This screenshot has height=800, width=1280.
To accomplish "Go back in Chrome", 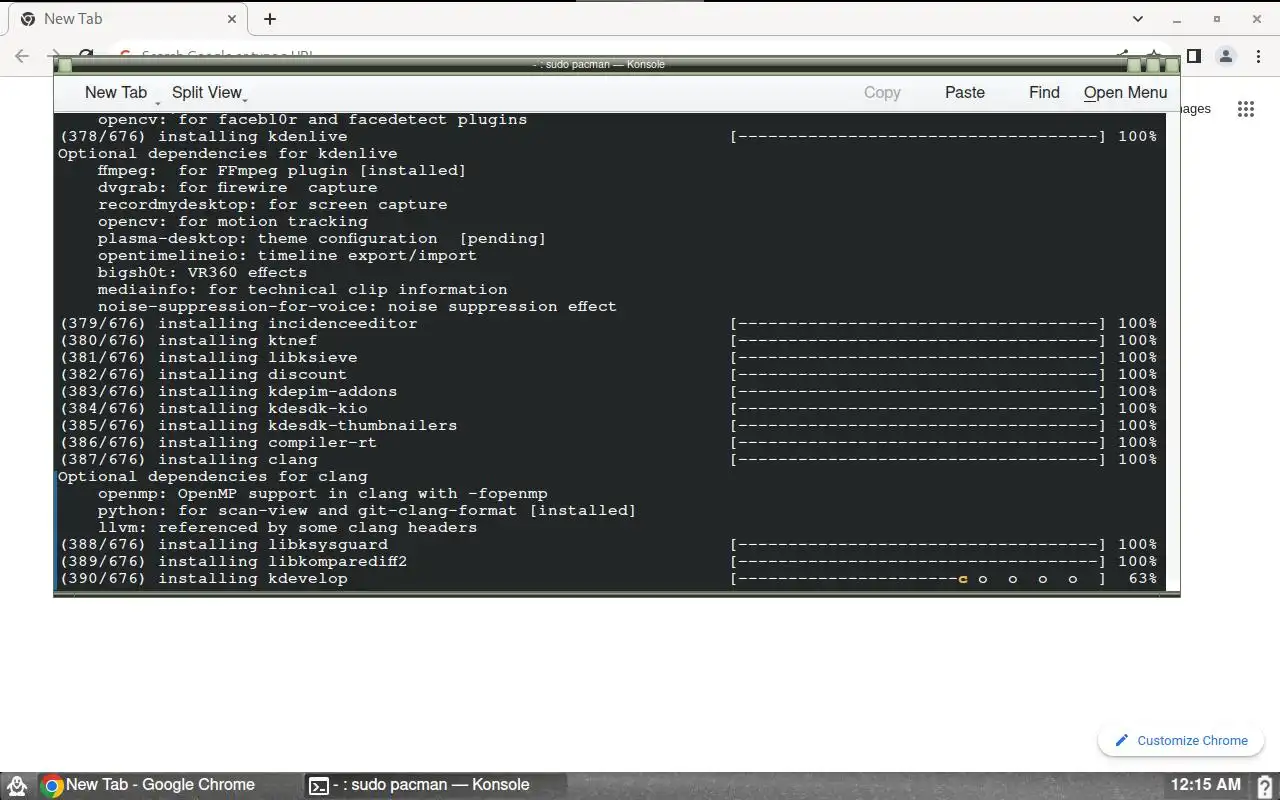I will tap(23, 56).
